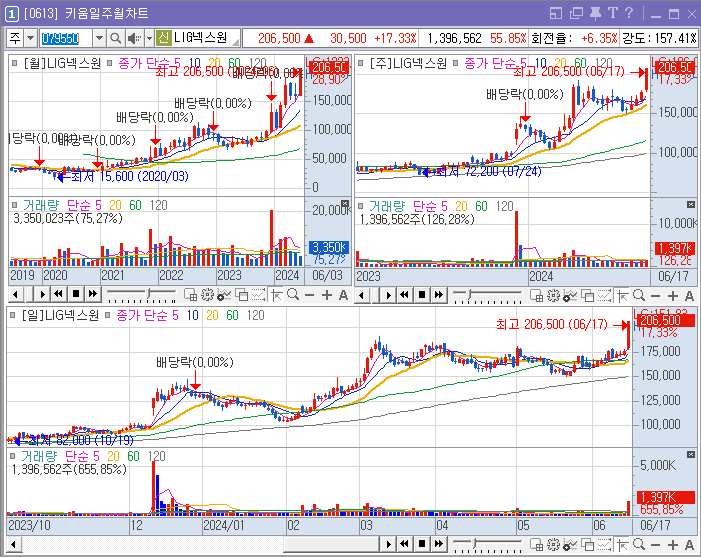Toggle the square marker beside [주]LIG넥스원
701x557 pixels.
[361, 63]
